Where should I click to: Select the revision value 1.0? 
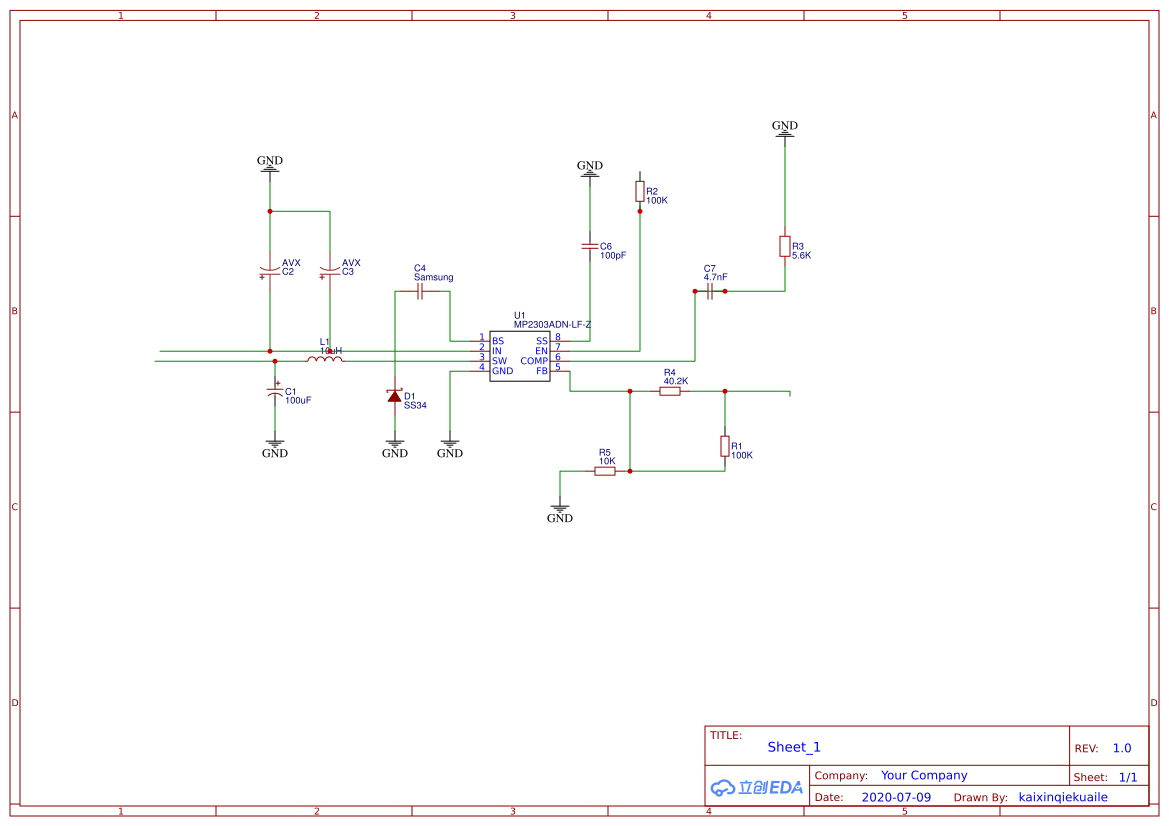point(1121,748)
